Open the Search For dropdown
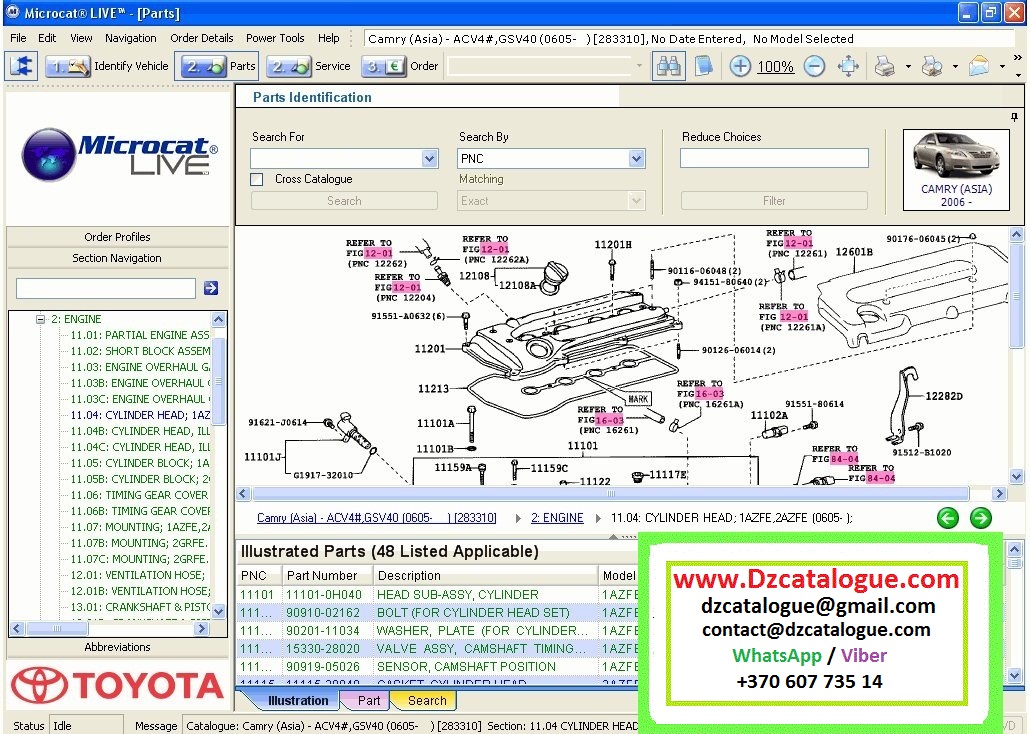 coord(430,158)
